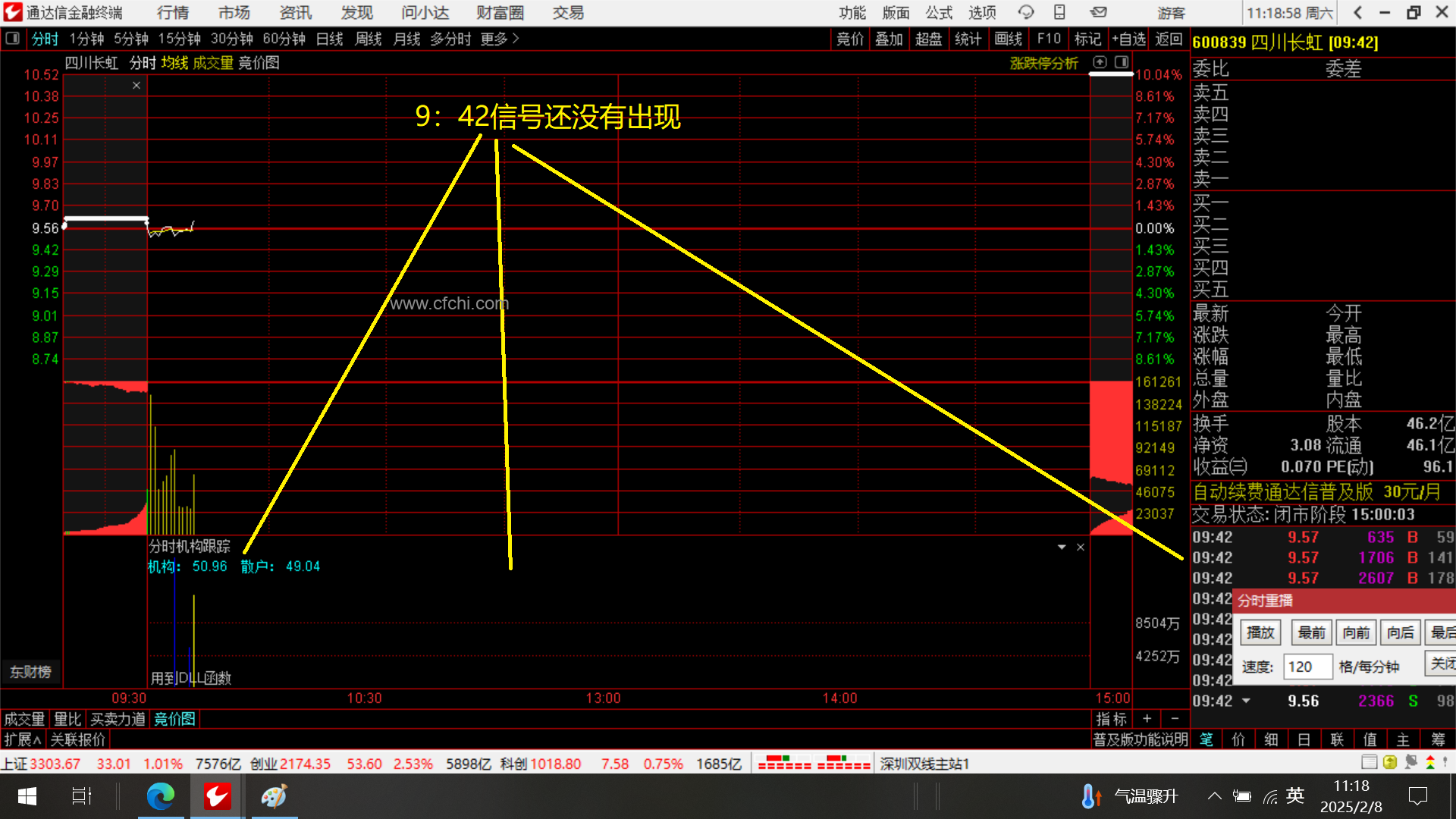Click the headset customer service icon
The height and width of the screenshot is (819, 1456).
click(x=1026, y=13)
